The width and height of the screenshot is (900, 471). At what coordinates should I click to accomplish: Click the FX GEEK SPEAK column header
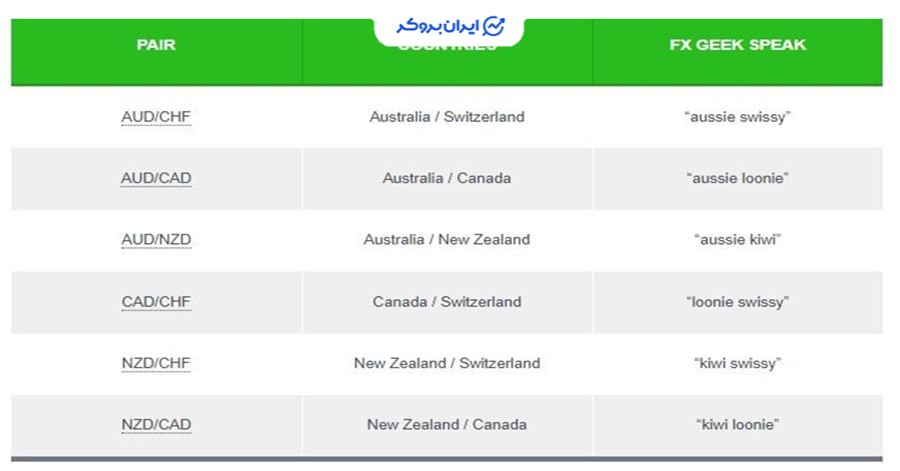click(738, 45)
